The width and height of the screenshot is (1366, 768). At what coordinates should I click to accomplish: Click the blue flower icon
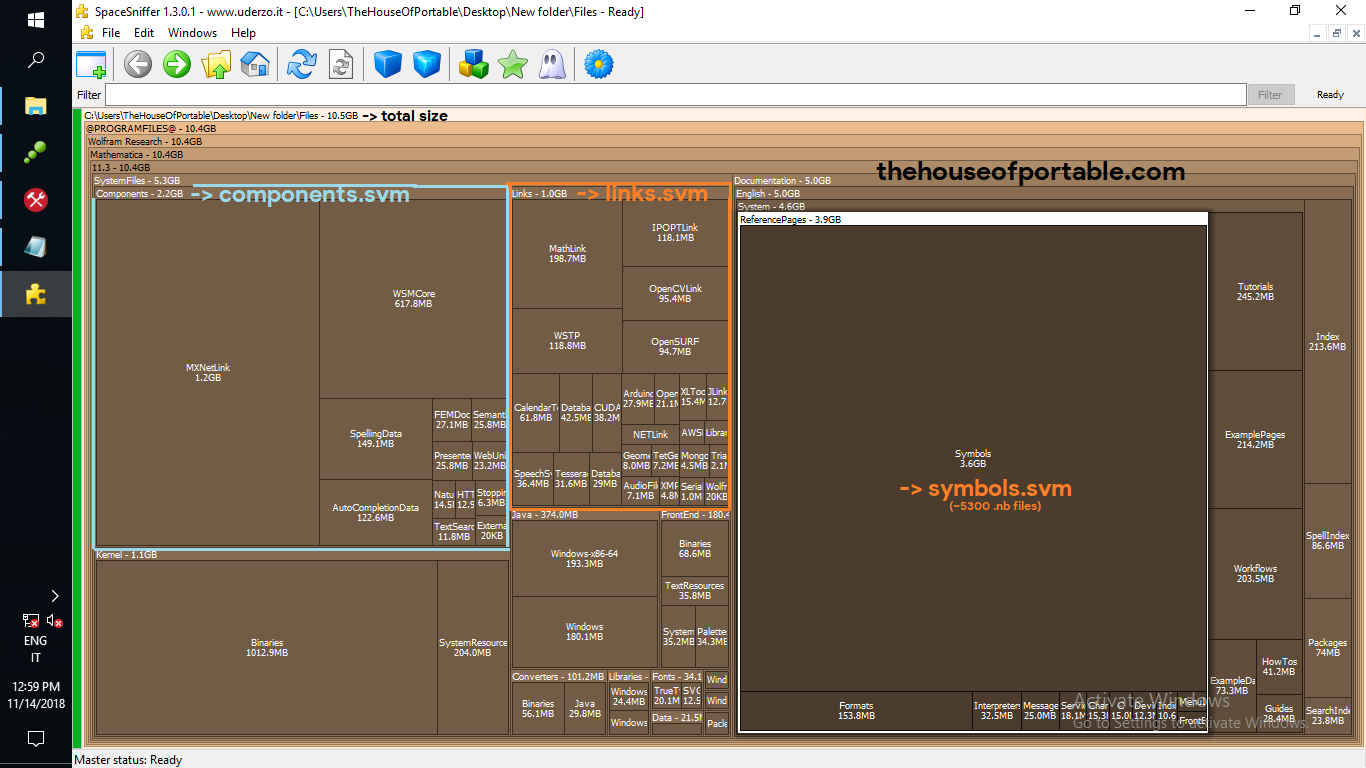tap(598, 65)
